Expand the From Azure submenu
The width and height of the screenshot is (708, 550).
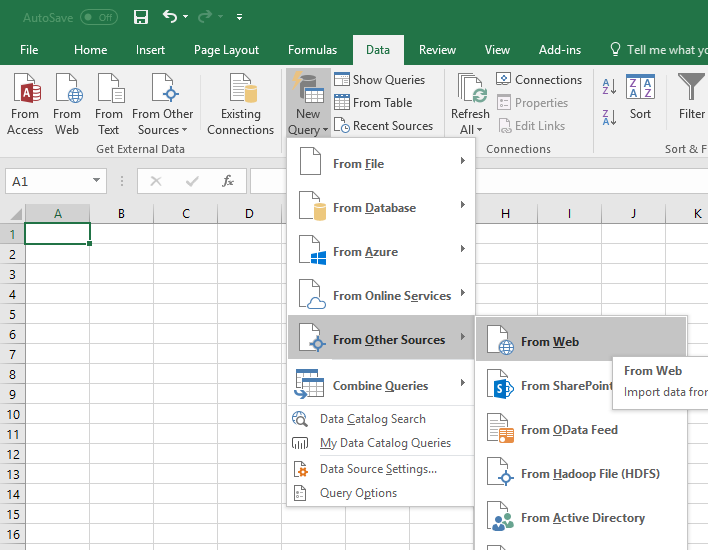(382, 249)
